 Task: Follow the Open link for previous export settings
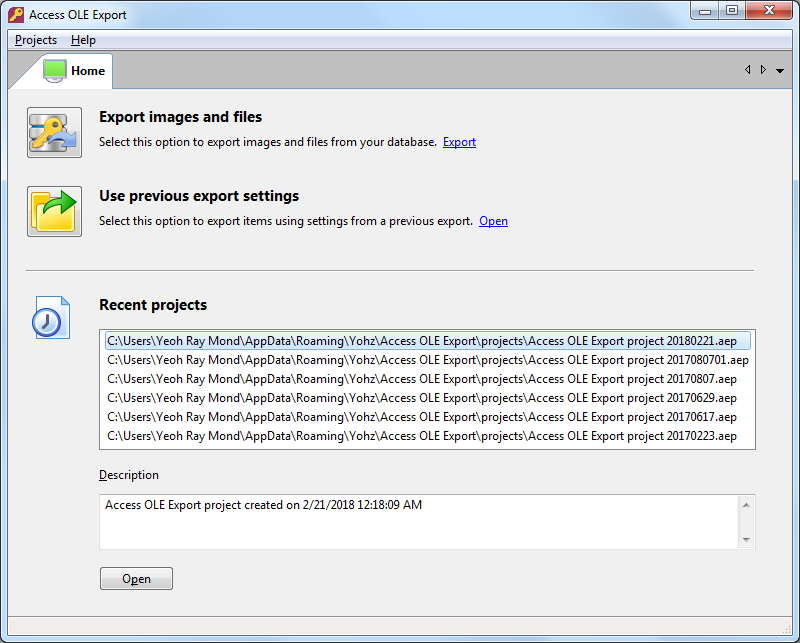[x=493, y=221]
